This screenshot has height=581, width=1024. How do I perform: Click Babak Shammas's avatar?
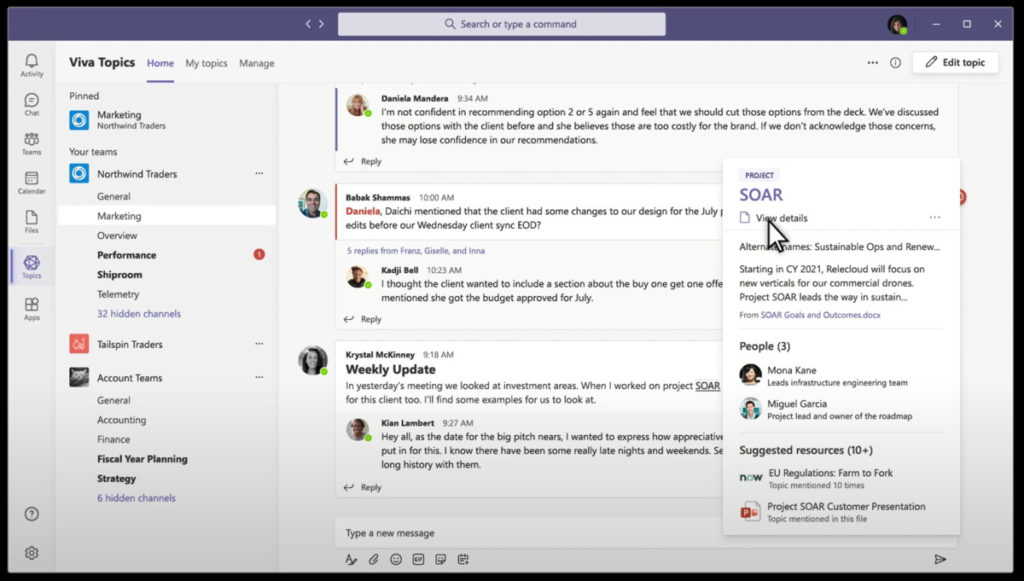coord(313,203)
